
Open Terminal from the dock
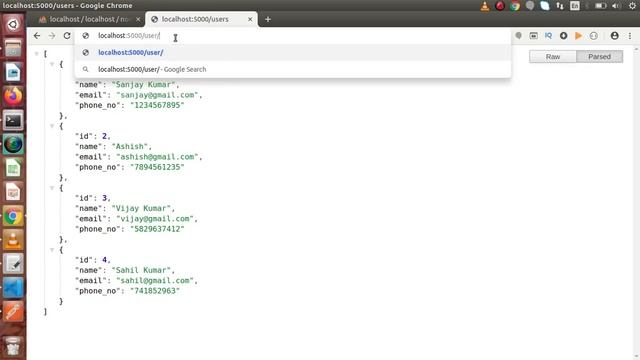pos(13,120)
